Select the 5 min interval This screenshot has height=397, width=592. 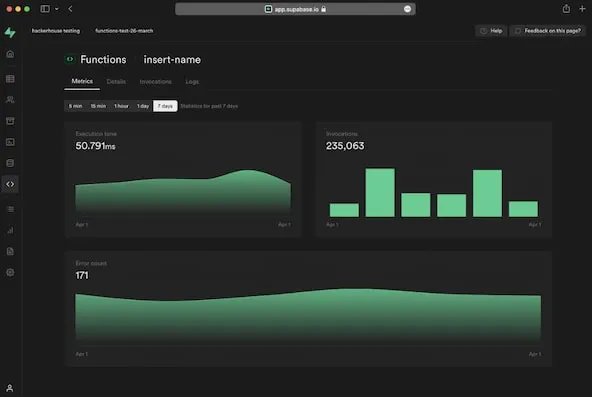click(75, 106)
